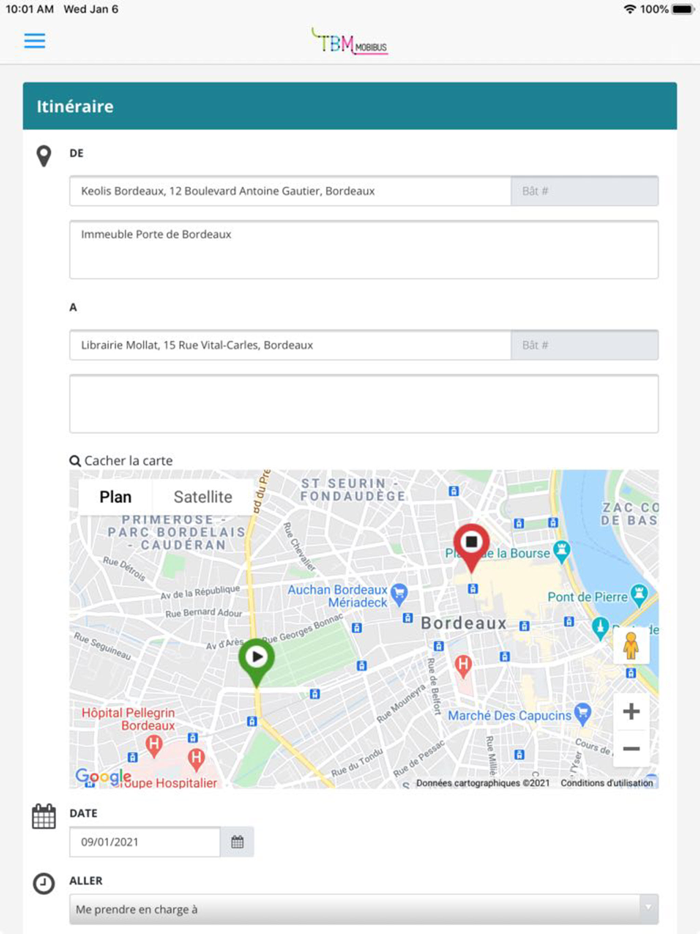Zoom in on the map
The image size is (700, 934).
[x=631, y=711]
